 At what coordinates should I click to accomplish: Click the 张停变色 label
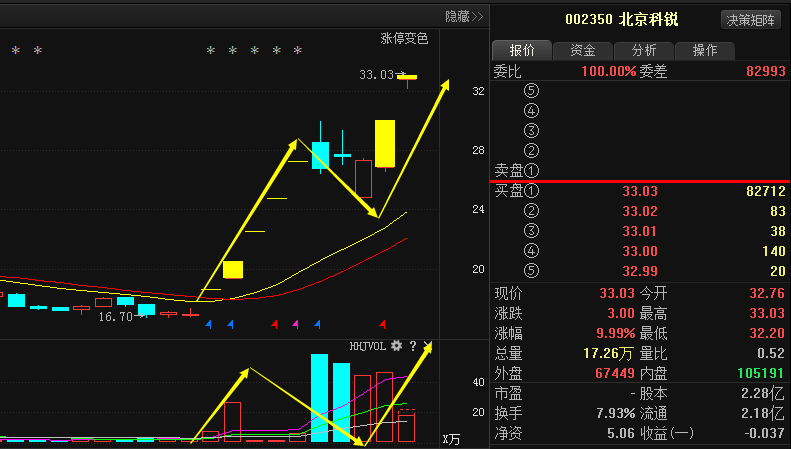[x=404, y=38]
